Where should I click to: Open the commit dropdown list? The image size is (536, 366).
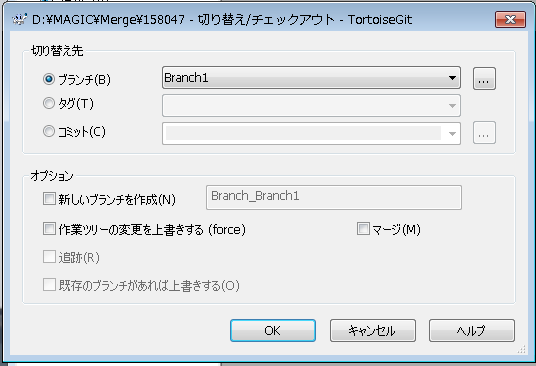click(311, 133)
